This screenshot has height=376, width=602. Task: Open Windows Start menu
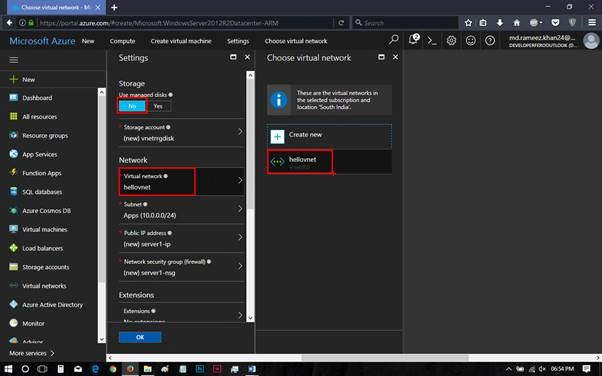[x=8, y=369]
